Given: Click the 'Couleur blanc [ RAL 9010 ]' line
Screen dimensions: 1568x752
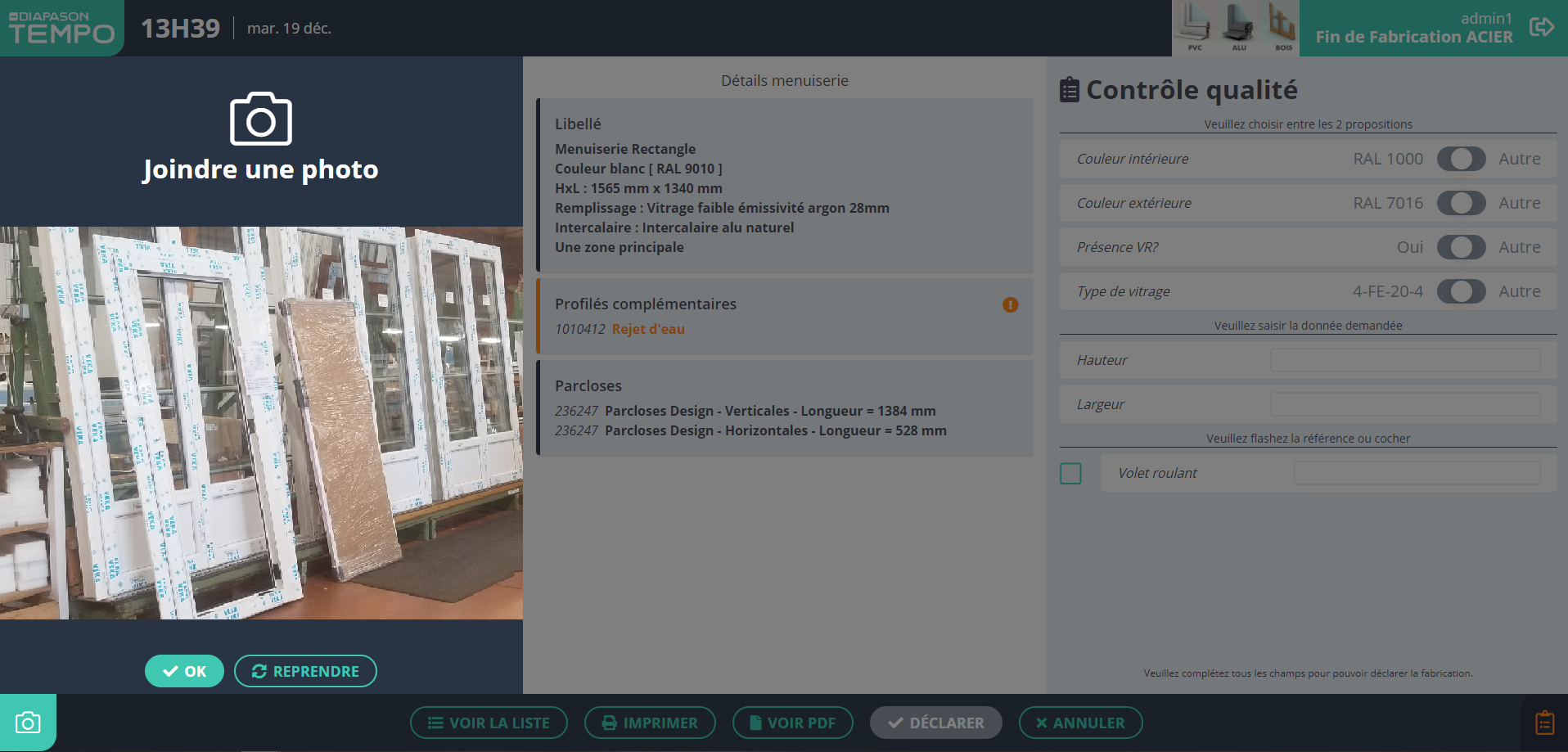Looking at the screenshot, I should pos(638,169).
